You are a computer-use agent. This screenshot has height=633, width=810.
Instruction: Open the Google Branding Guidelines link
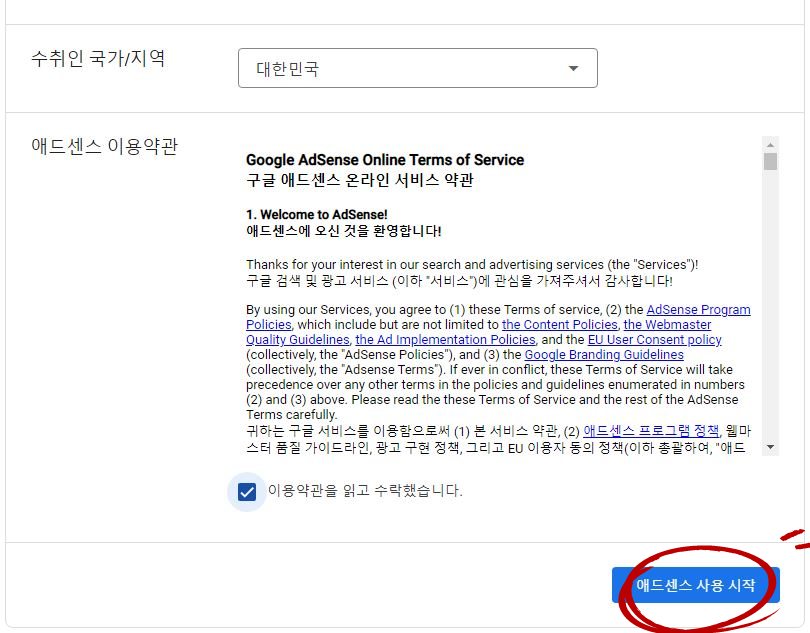[x=604, y=354]
